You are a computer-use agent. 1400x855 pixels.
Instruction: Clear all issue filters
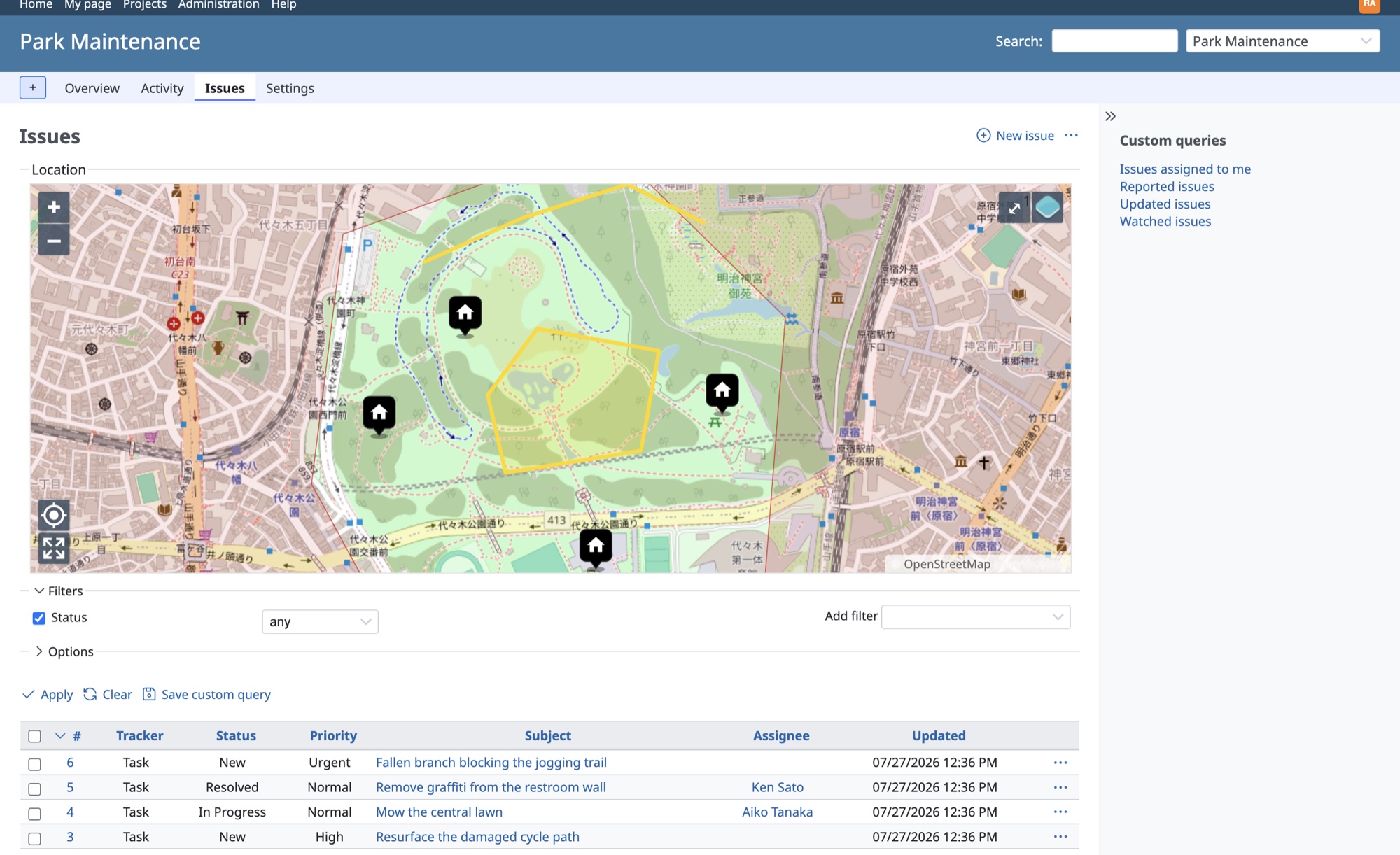click(108, 695)
